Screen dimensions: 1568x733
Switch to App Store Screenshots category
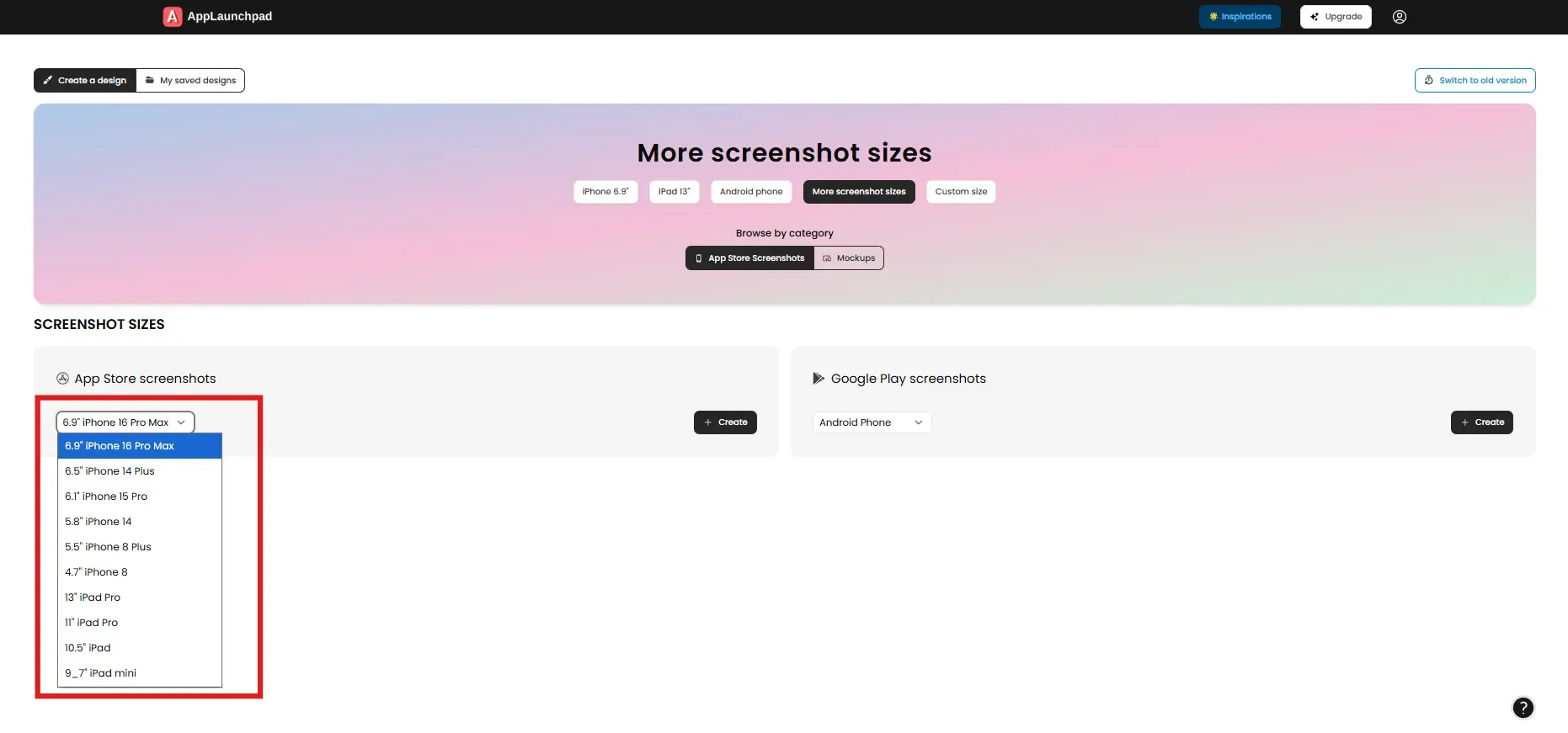tap(749, 258)
